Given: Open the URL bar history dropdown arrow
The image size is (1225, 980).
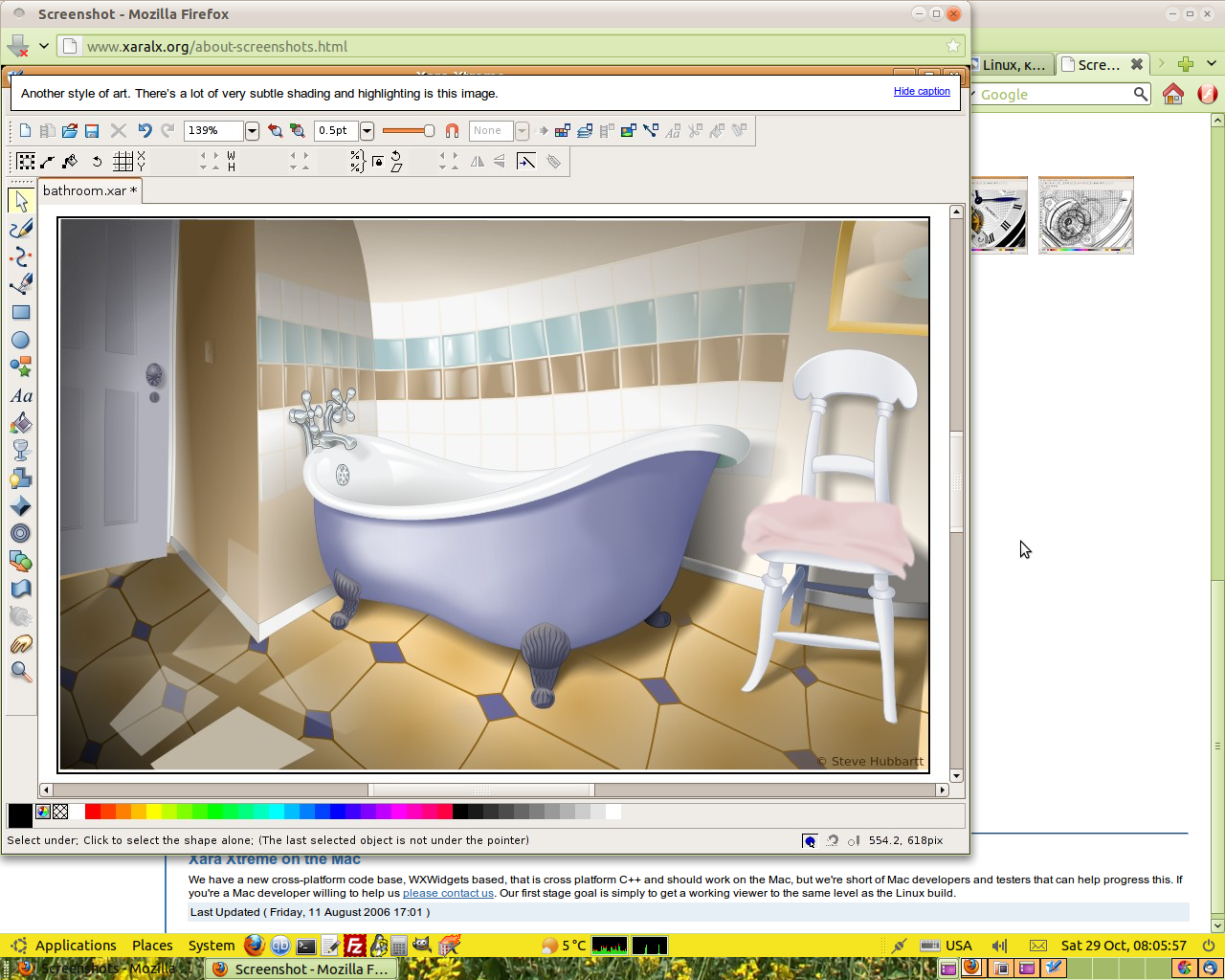Looking at the screenshot, I should click(44, 46).
